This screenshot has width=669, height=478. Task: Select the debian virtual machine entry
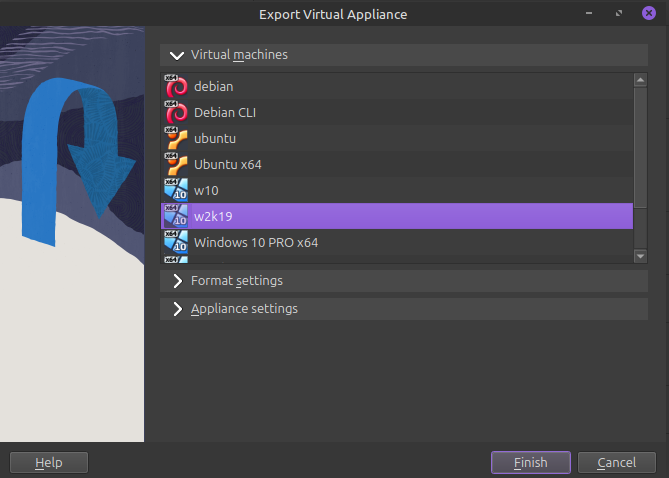(x=213, y=87)
